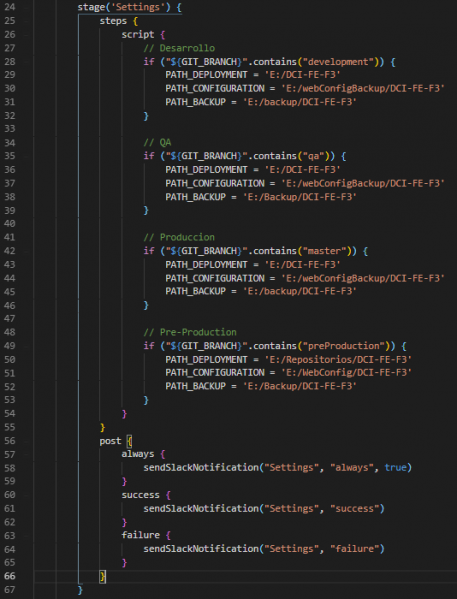
Task: Collapse the always block fold on line 57
Action: [x=26, y=454]
